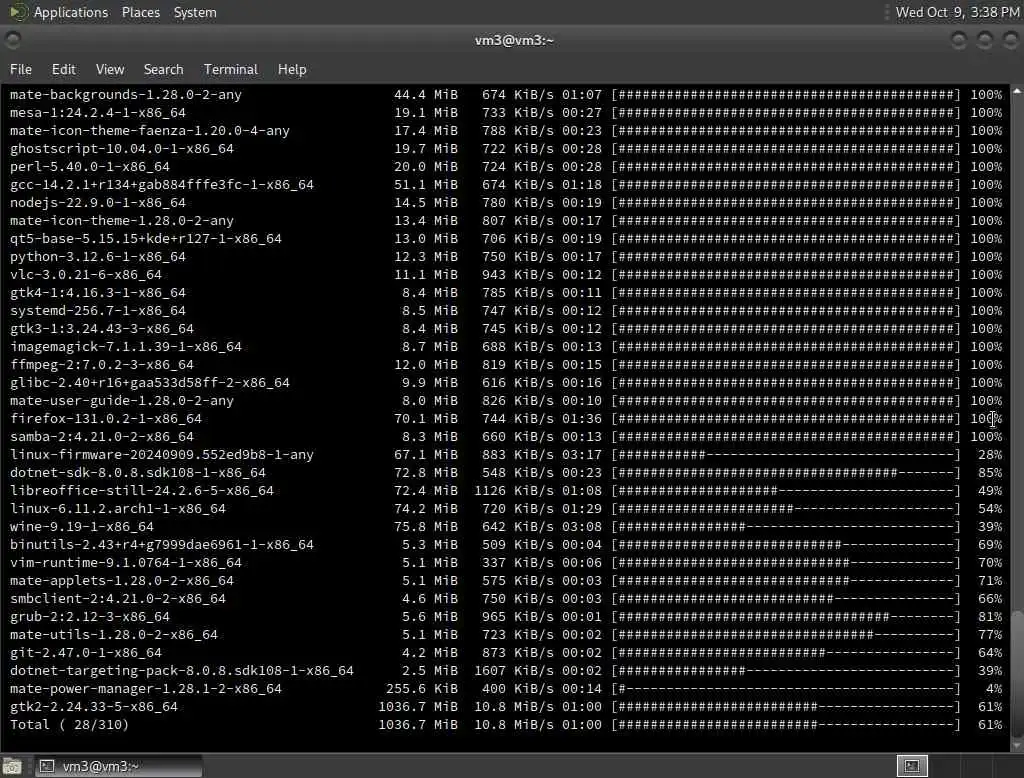Click the grub-2:2.12-3-x86_64 package name
This screenshot has height=778, width=1024.
(x=89, y=617)
